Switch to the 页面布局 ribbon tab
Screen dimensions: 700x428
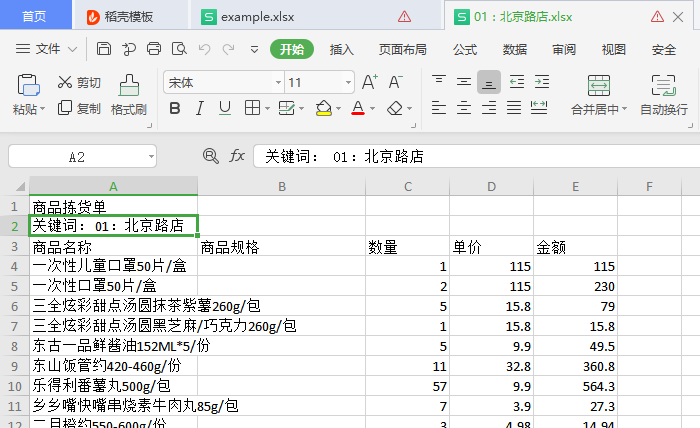point(403,50)
